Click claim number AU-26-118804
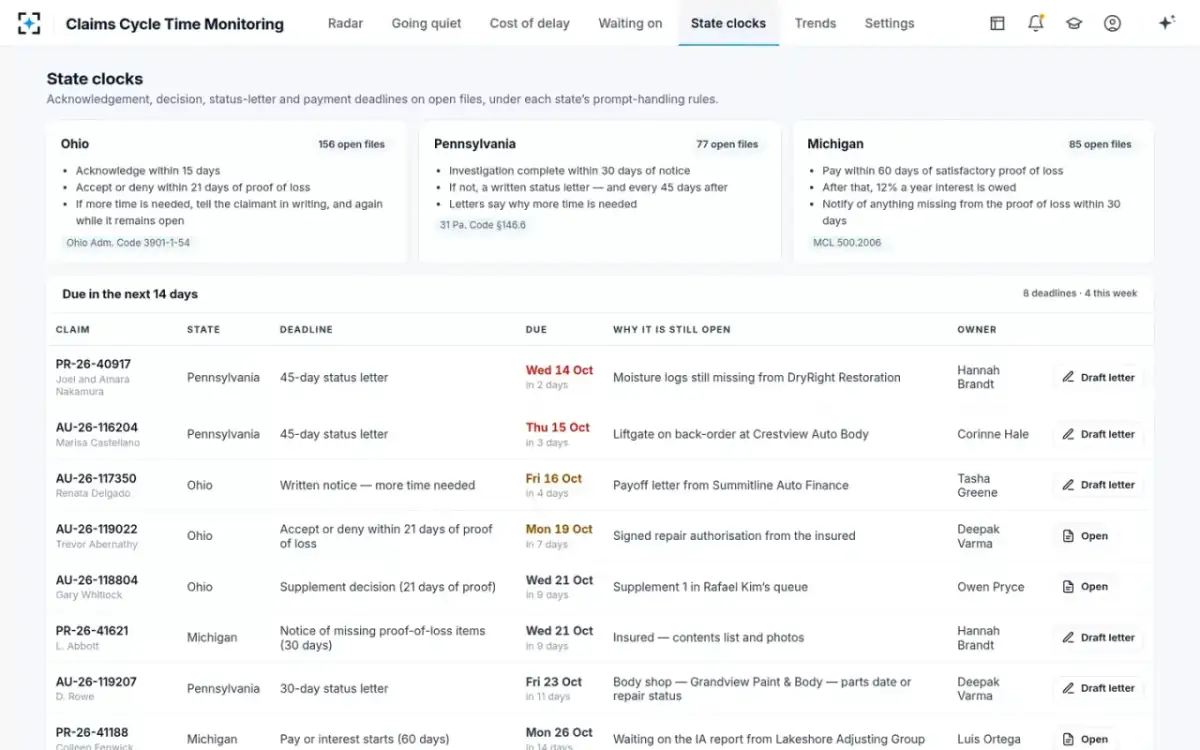This screenshot has width=1200, height=750. (97, 580)
